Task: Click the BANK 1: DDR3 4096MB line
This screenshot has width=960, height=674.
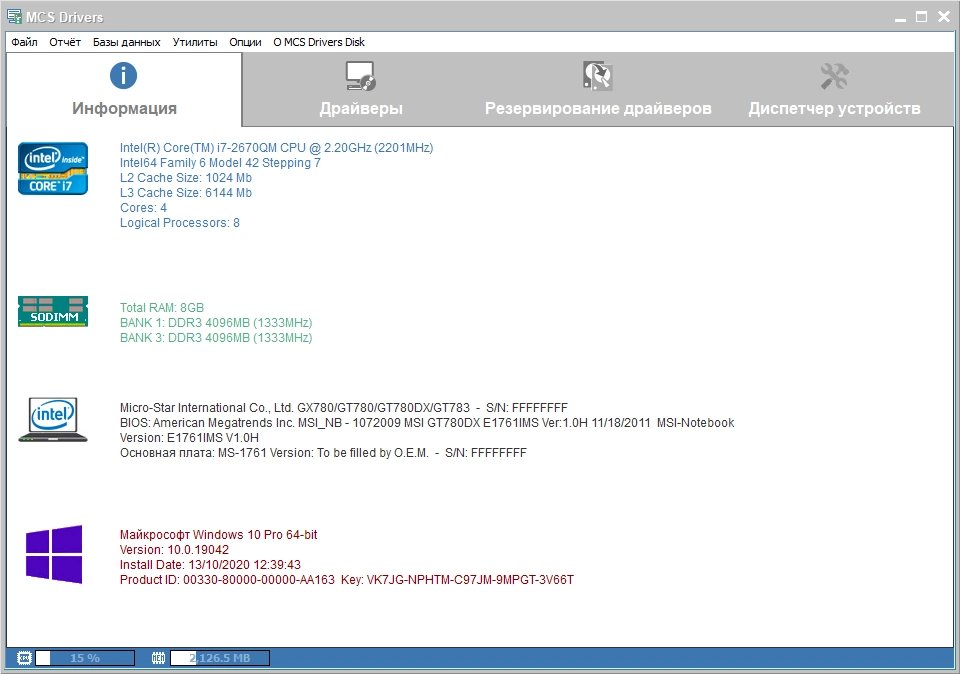Action: (216, 323)
